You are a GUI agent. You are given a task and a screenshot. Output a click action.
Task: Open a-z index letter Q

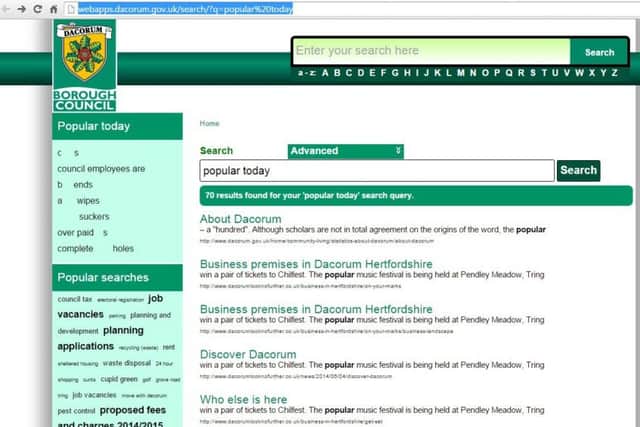(509, 73)
